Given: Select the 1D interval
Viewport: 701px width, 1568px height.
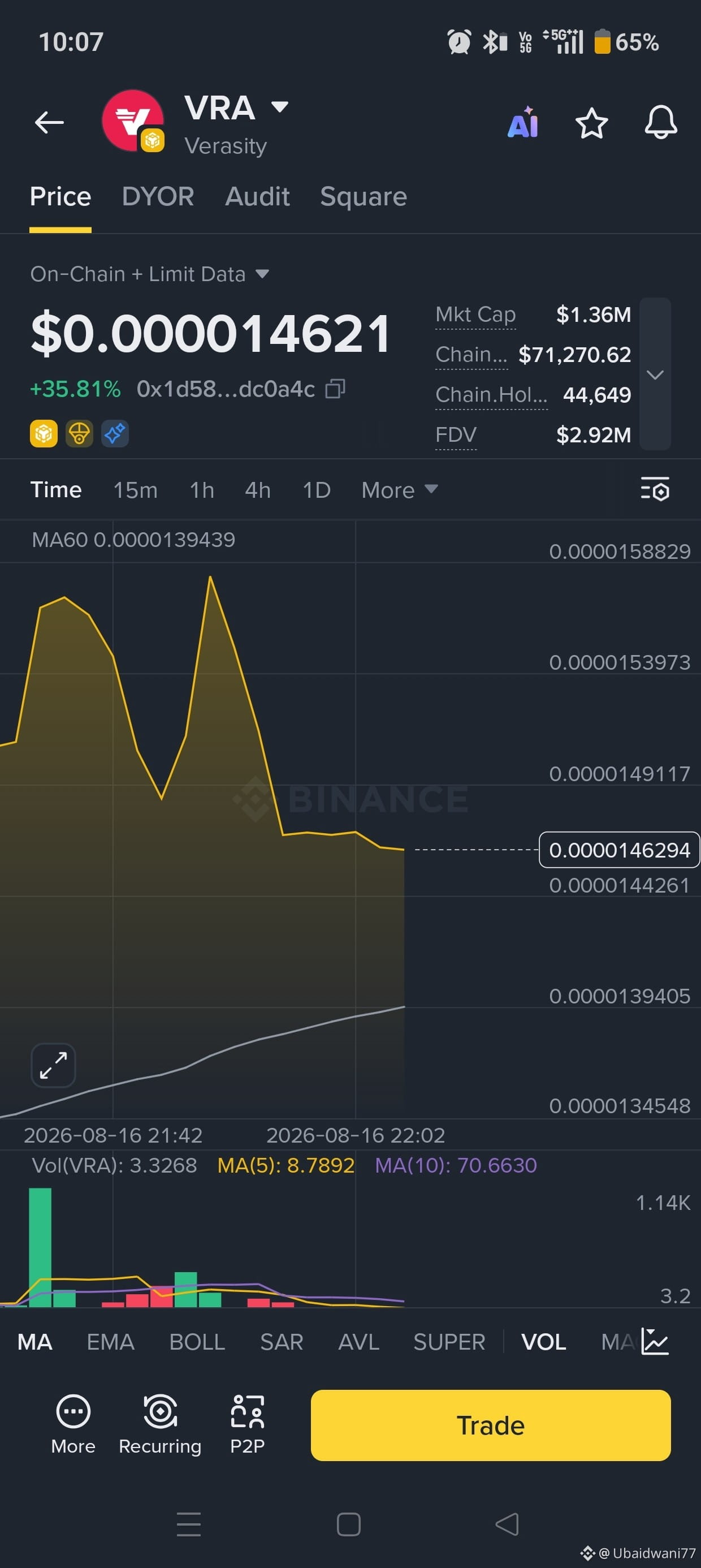Looking at the screenshot, I should pyautogui.click(x=317, y=490).
